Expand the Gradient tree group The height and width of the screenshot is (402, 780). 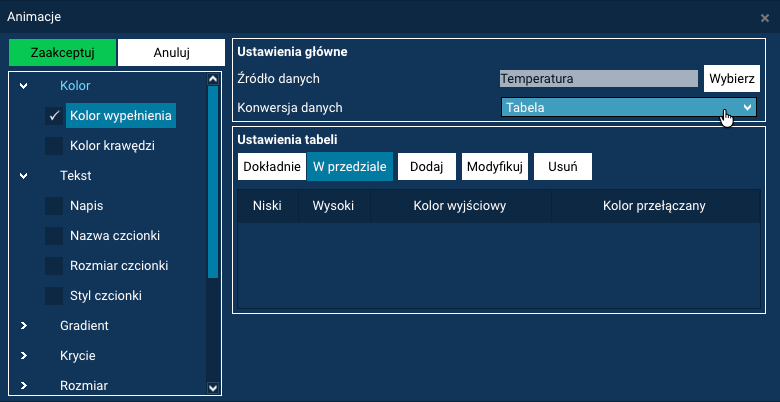tap(24, 325)
